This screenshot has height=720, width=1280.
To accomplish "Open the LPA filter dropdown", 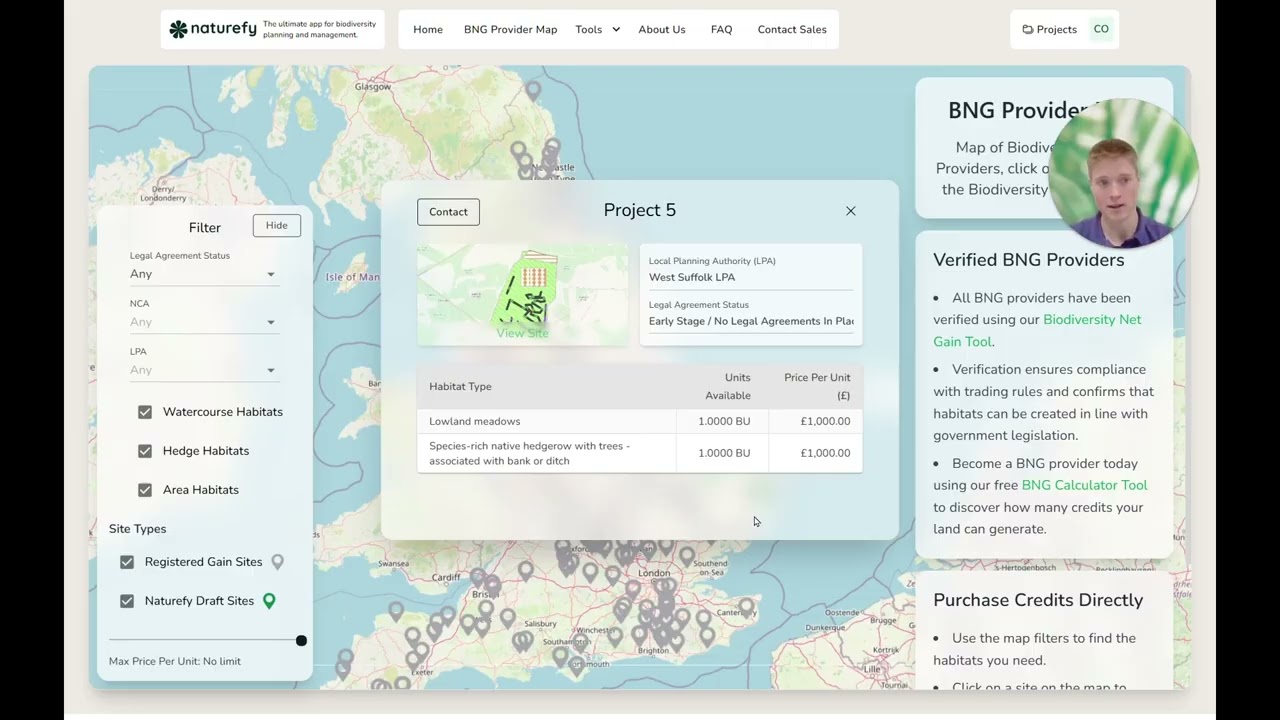I will [x=203, y=370].
